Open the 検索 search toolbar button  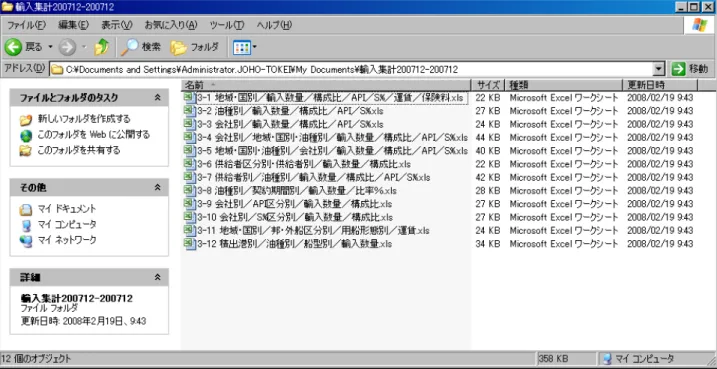[141, 47]
